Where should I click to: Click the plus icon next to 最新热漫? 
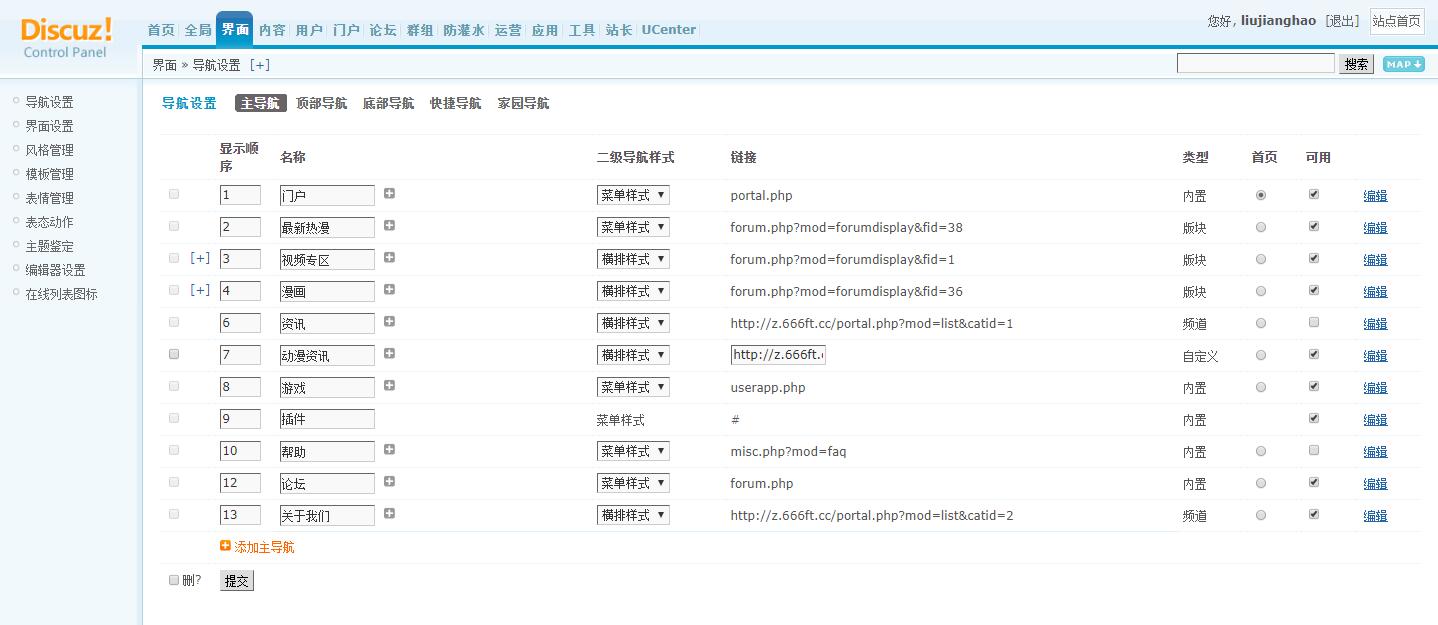tap(388, 226)
